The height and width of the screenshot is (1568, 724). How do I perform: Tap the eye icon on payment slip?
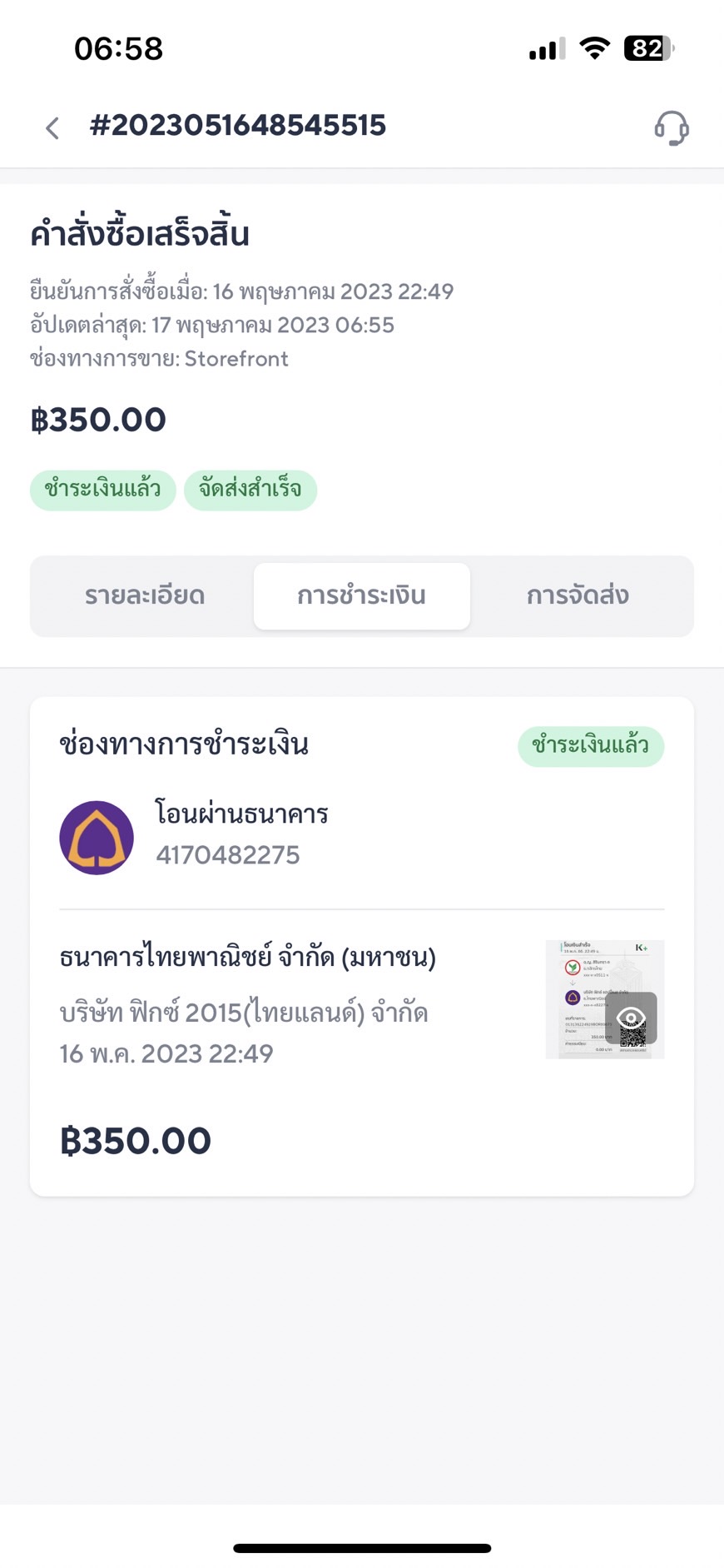click(x=632, y=1018)
